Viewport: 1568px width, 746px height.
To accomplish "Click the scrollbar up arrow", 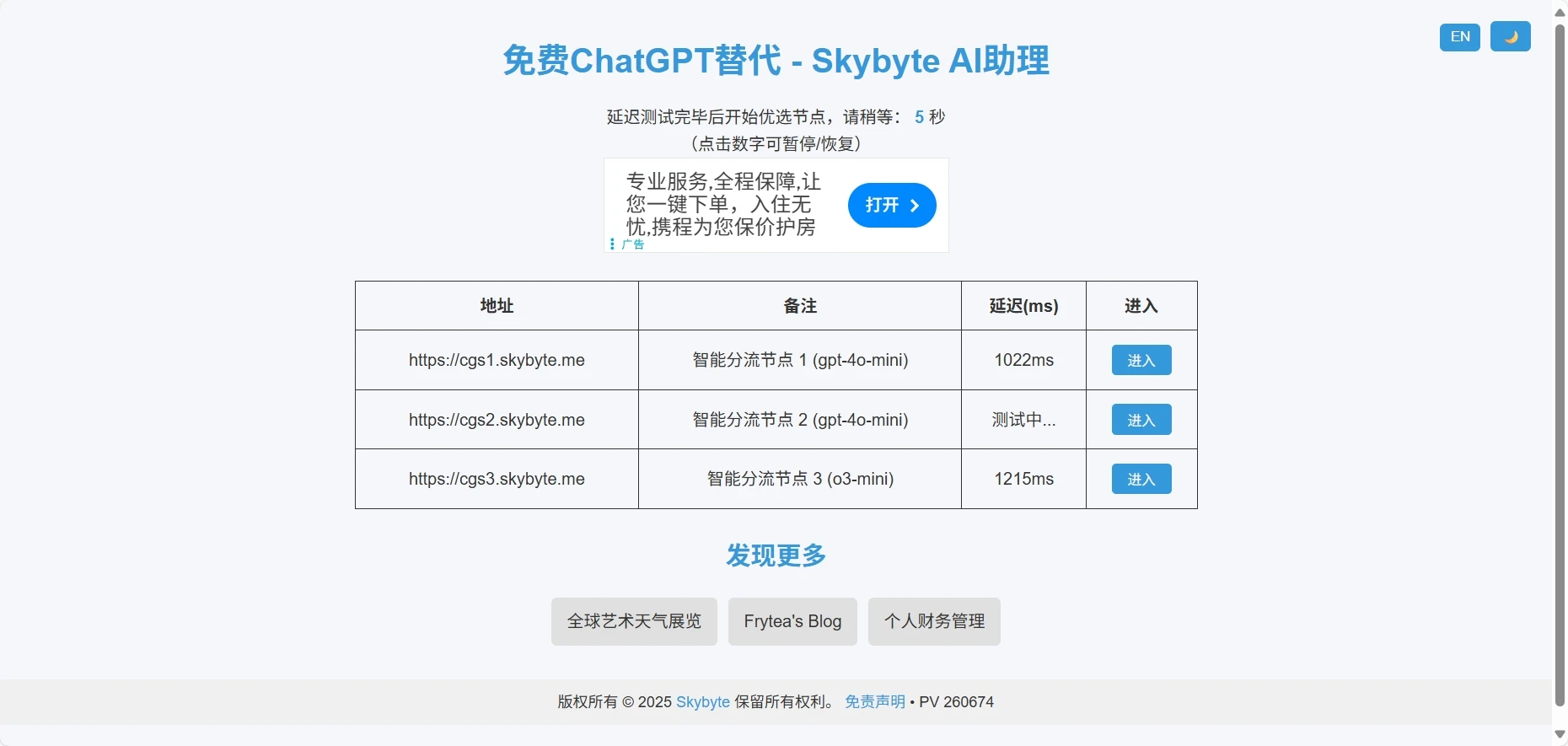I will (x=1560, y=12).
